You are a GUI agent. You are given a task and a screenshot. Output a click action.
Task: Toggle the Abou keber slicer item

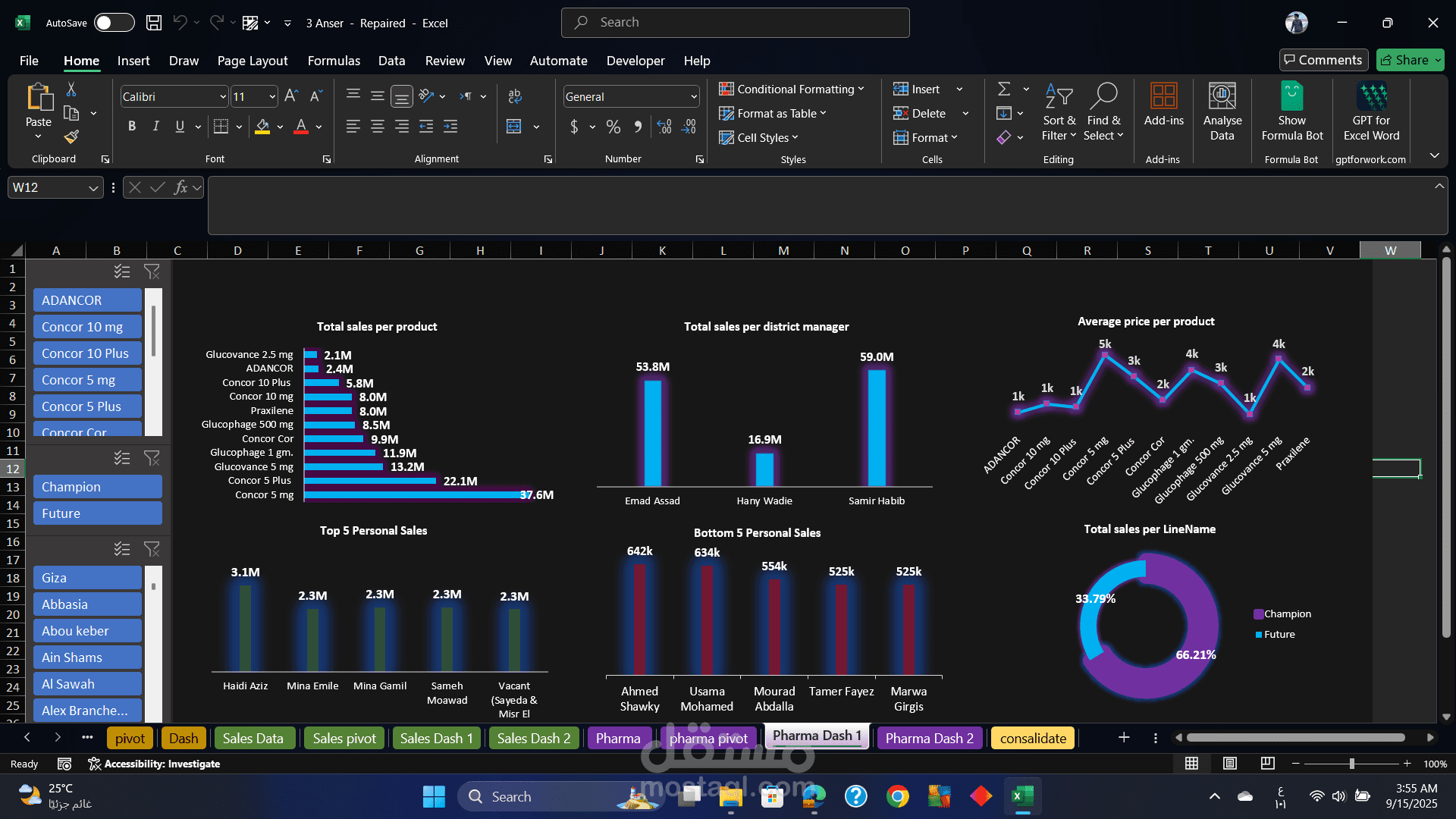coord(87,631)
